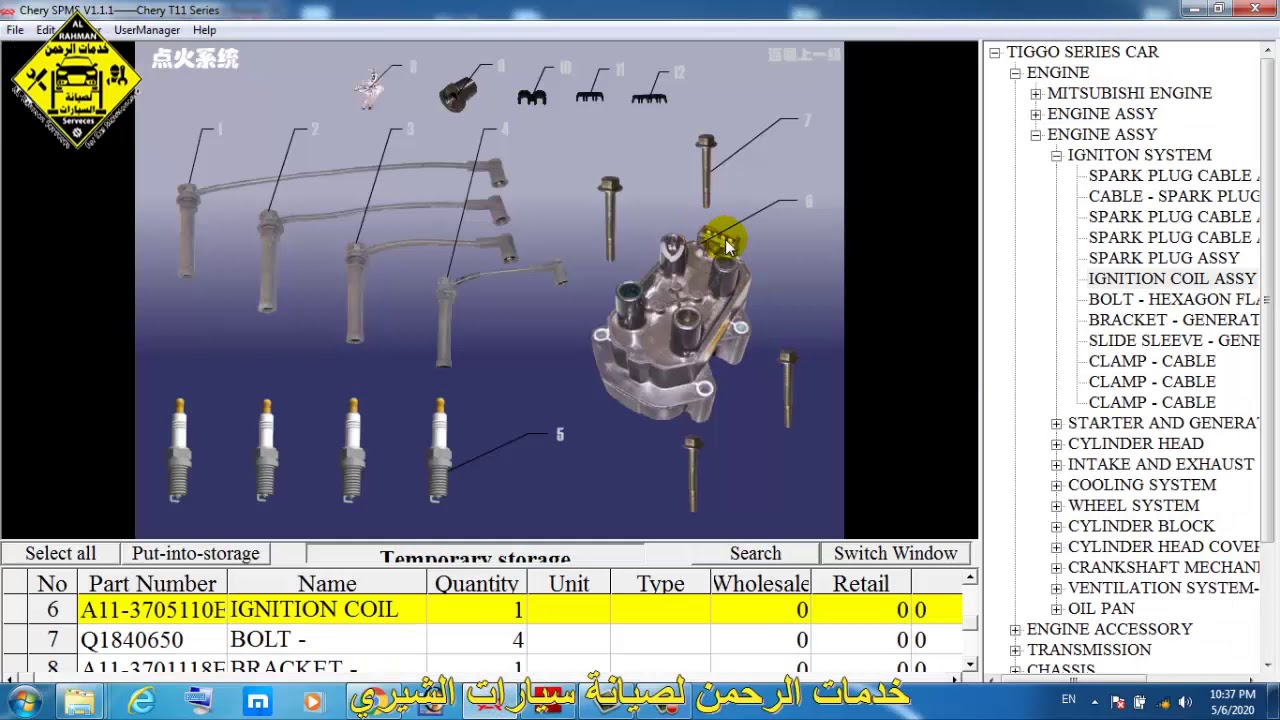Expand the ENGINE ACCESSORY node
This screenshot has height=720, width=1280.
click(x=1015, y=629)
